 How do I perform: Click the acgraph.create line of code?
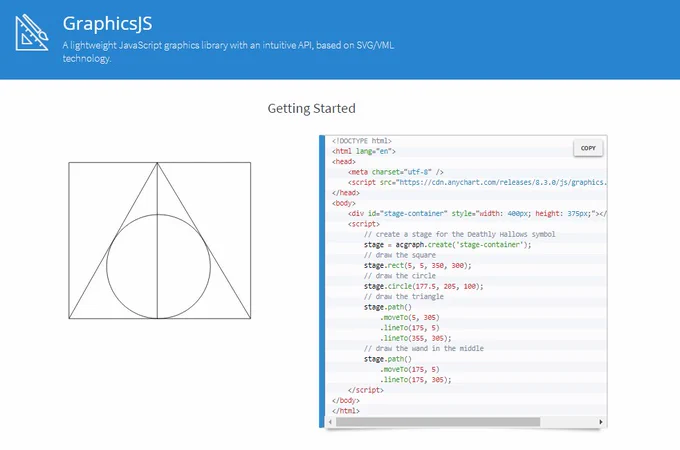[x=447, y=245]
